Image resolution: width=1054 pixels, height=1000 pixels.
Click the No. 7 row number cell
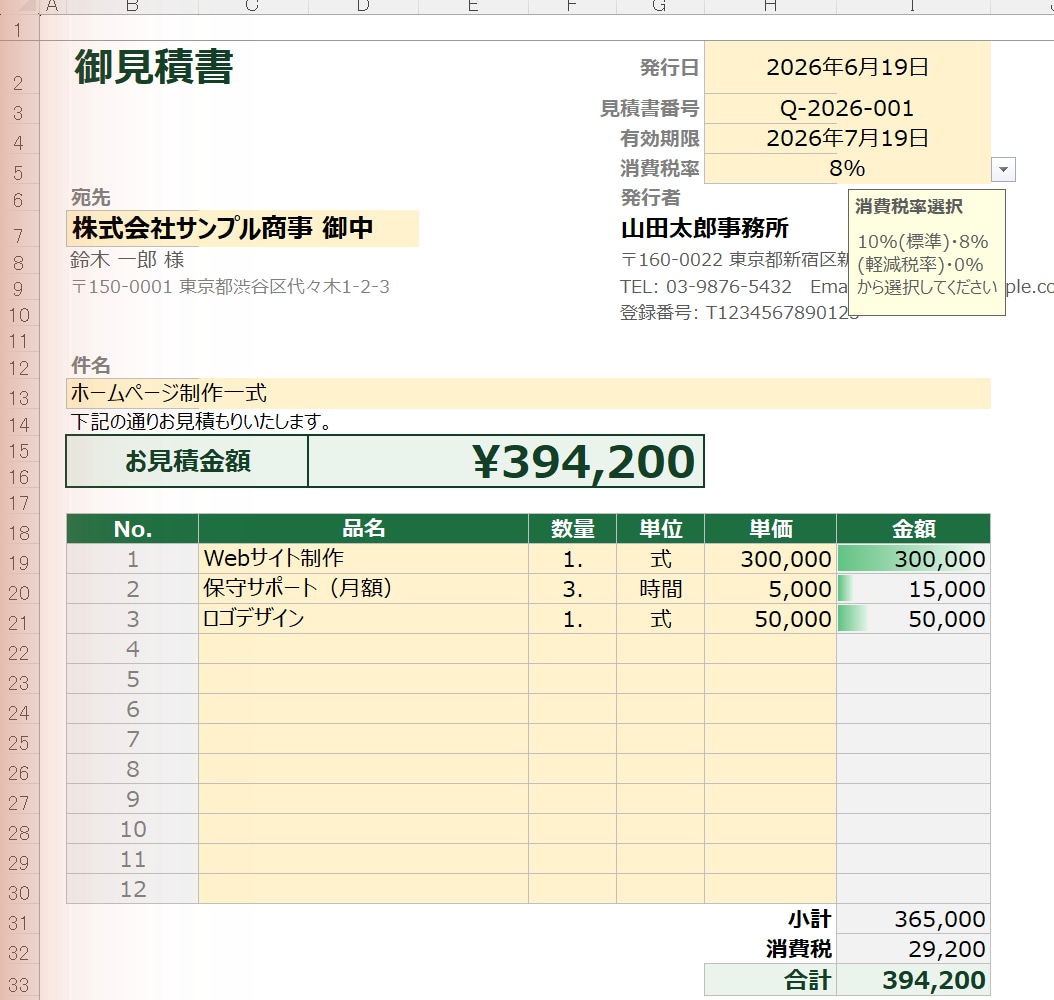(132, 739)
